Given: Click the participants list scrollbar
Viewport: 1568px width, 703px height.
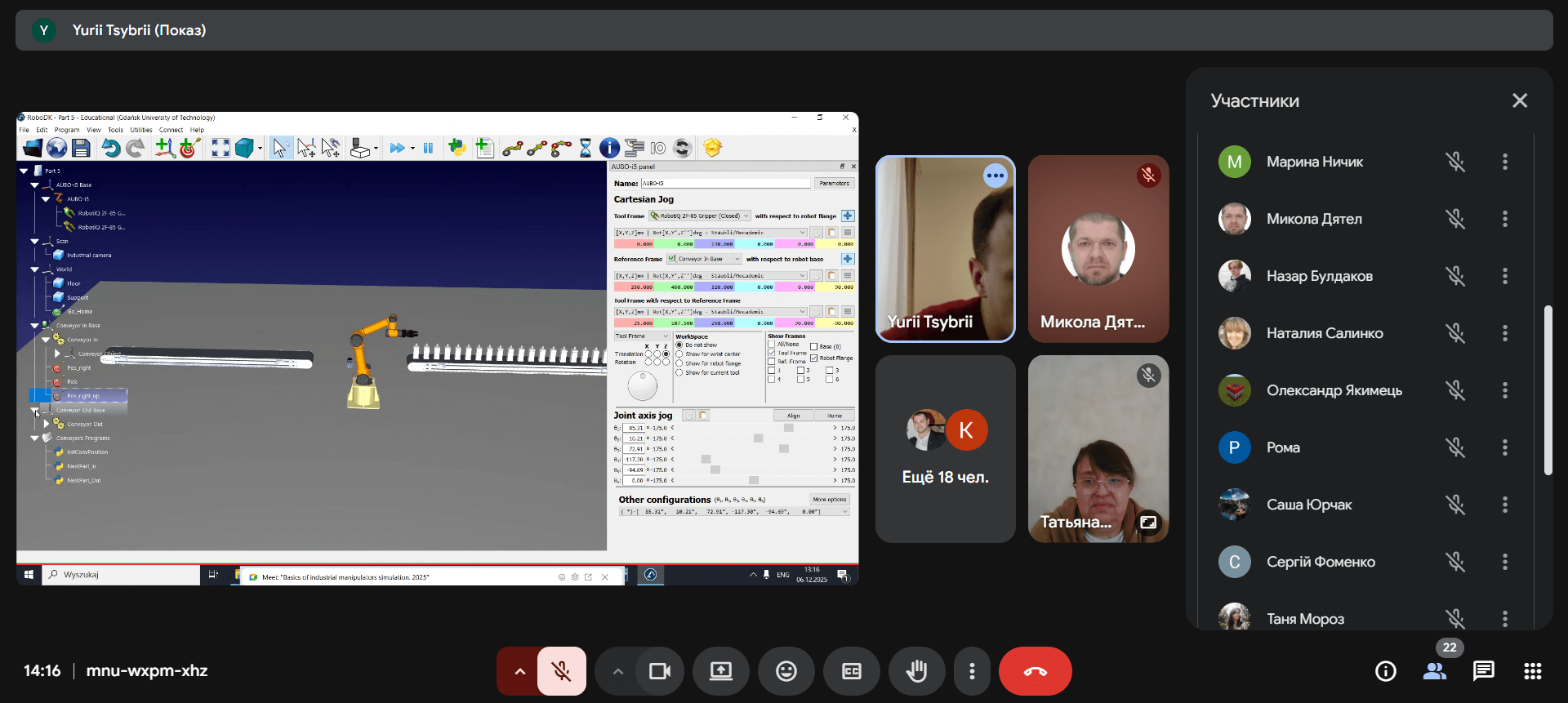Looking at the screenshot, I should tap(1548, 390).
